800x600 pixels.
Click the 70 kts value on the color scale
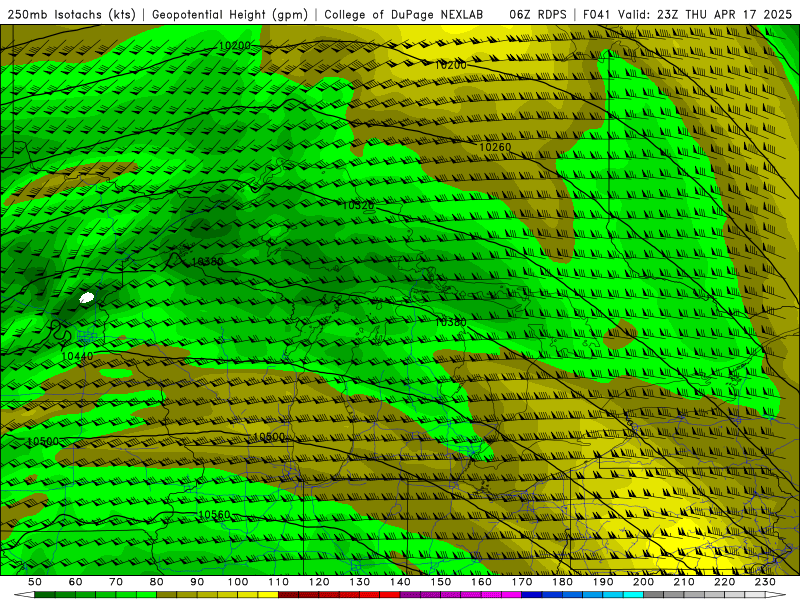116,582
